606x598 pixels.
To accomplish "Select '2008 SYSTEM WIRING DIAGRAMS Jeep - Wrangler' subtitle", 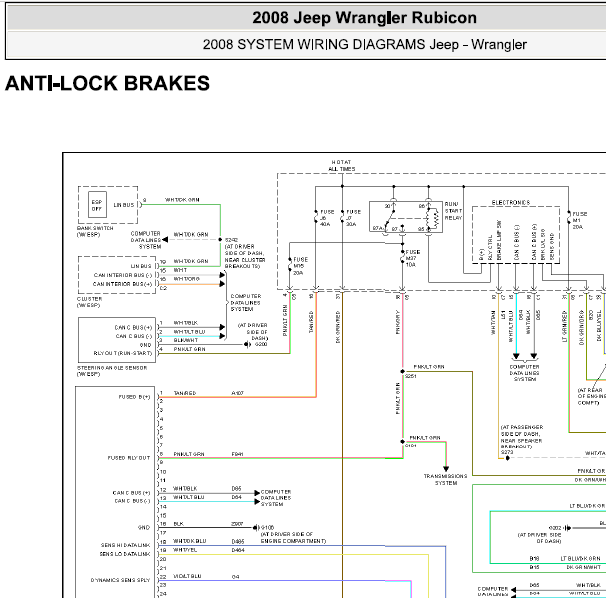I will click(x=364, y=44).
